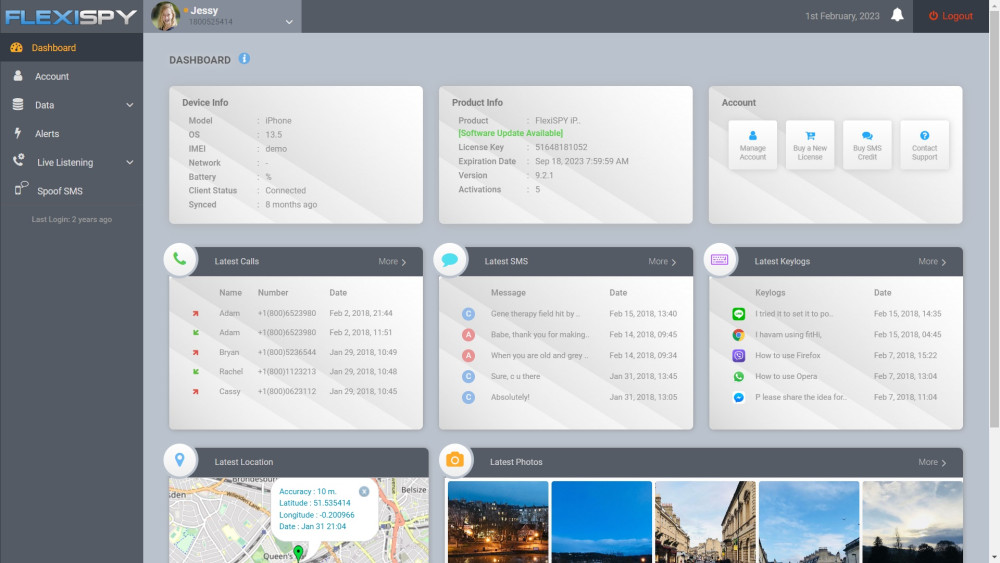Click the Contact Support tile
This screenshot has height=563, width=1000.
click(x=924, y=145)
